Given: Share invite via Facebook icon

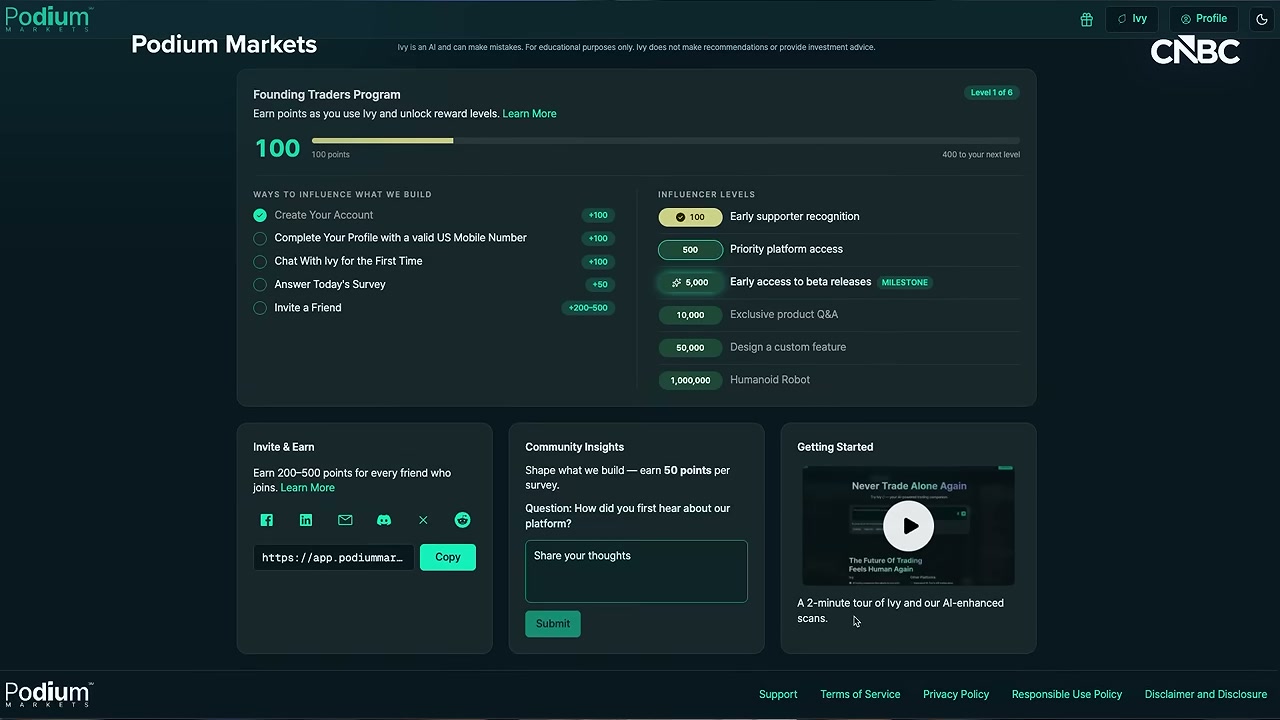Looking at the screenshot, I should click(x=267, y=520).
